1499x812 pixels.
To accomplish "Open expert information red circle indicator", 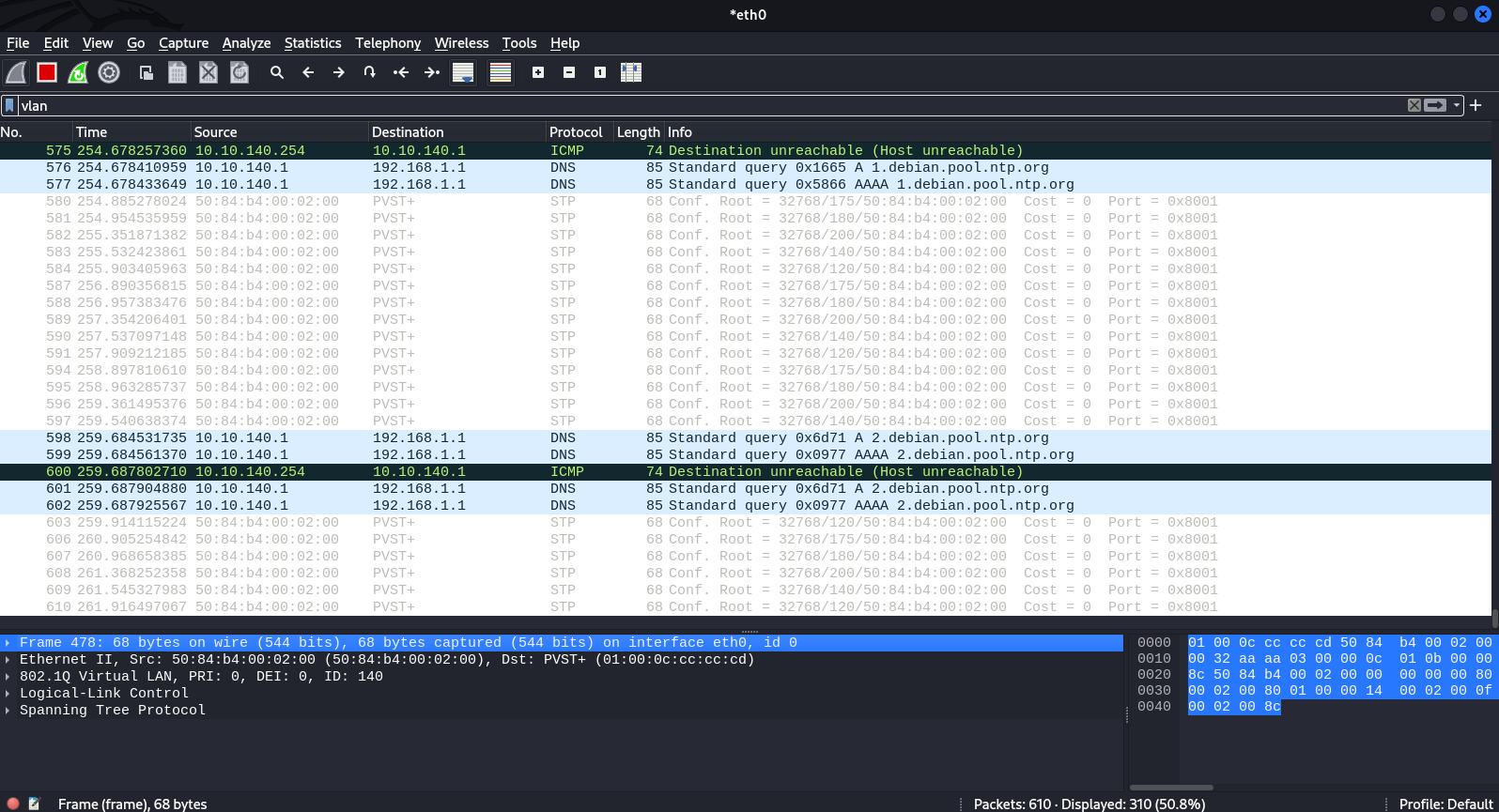I will click(x=13, y=804).
